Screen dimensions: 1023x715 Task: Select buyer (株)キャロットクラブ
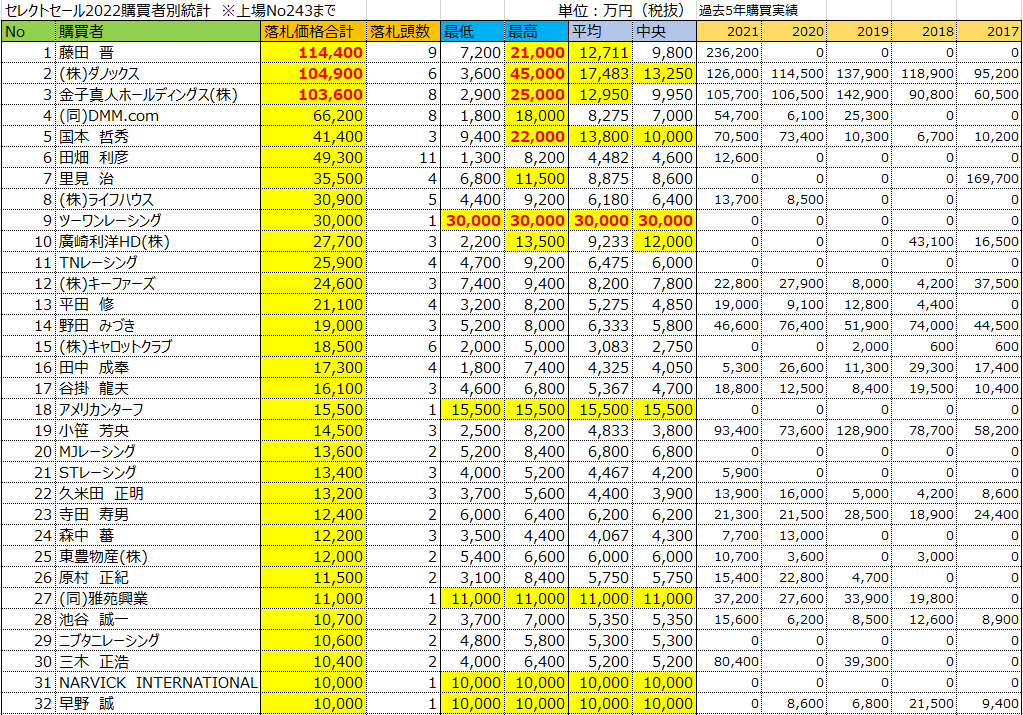point(115,346)
